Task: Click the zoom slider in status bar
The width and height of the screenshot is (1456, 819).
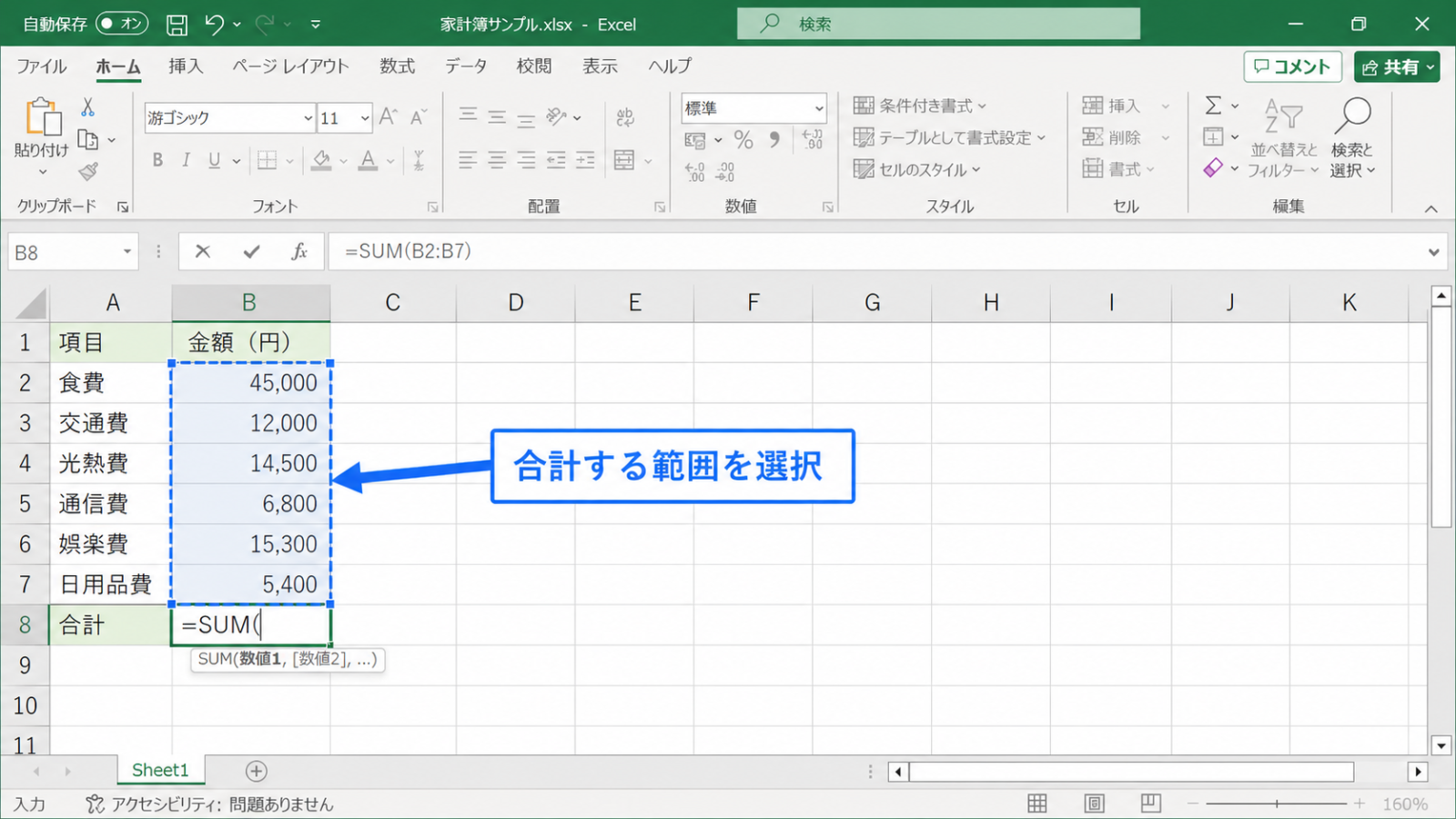Action: point(1277,804)
